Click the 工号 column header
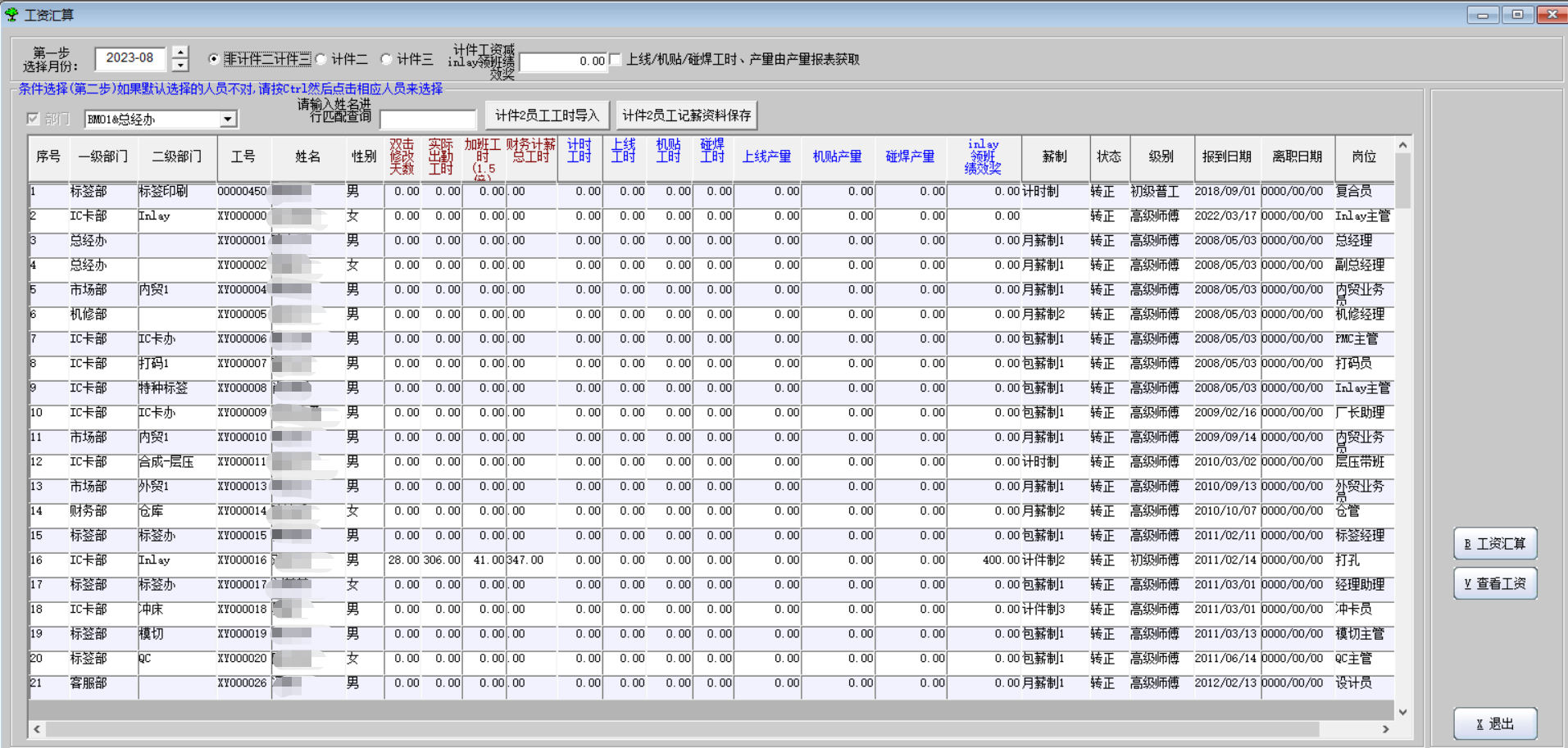The image size is (1568, 748). pyautogui.click(x=243, y=157)
